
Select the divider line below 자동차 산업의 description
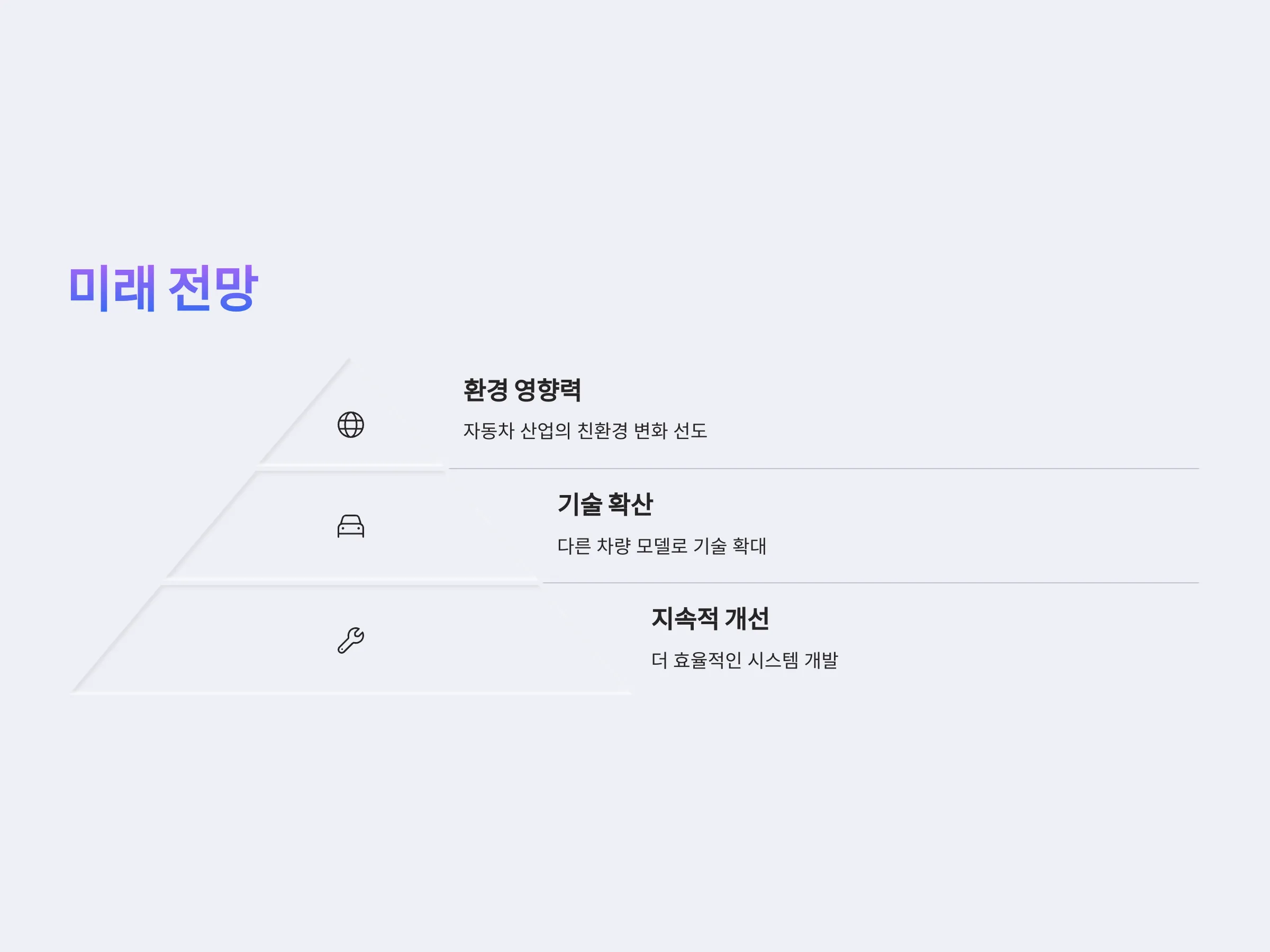(824, 468)
